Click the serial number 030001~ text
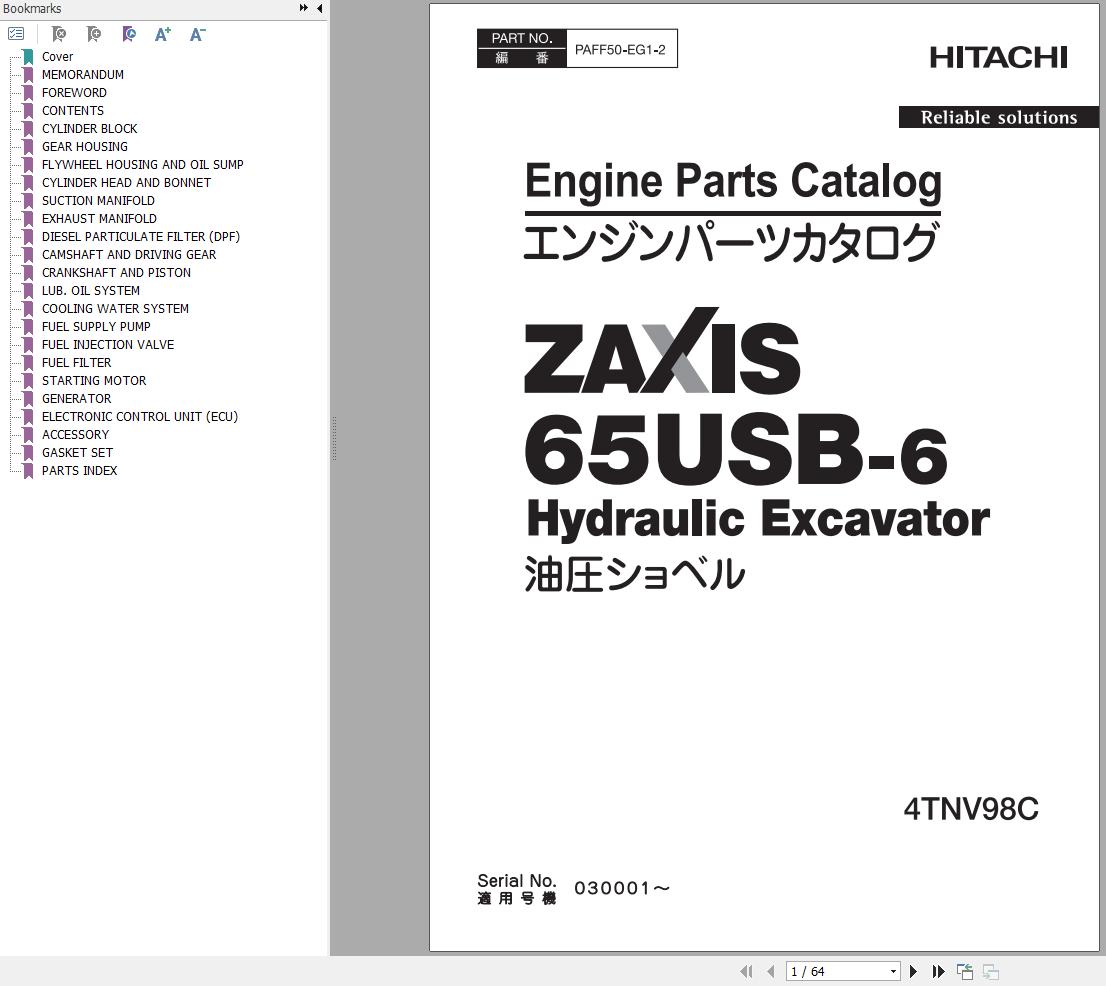1106x986 pixels. pyautogui.click(x=622, y=888)
